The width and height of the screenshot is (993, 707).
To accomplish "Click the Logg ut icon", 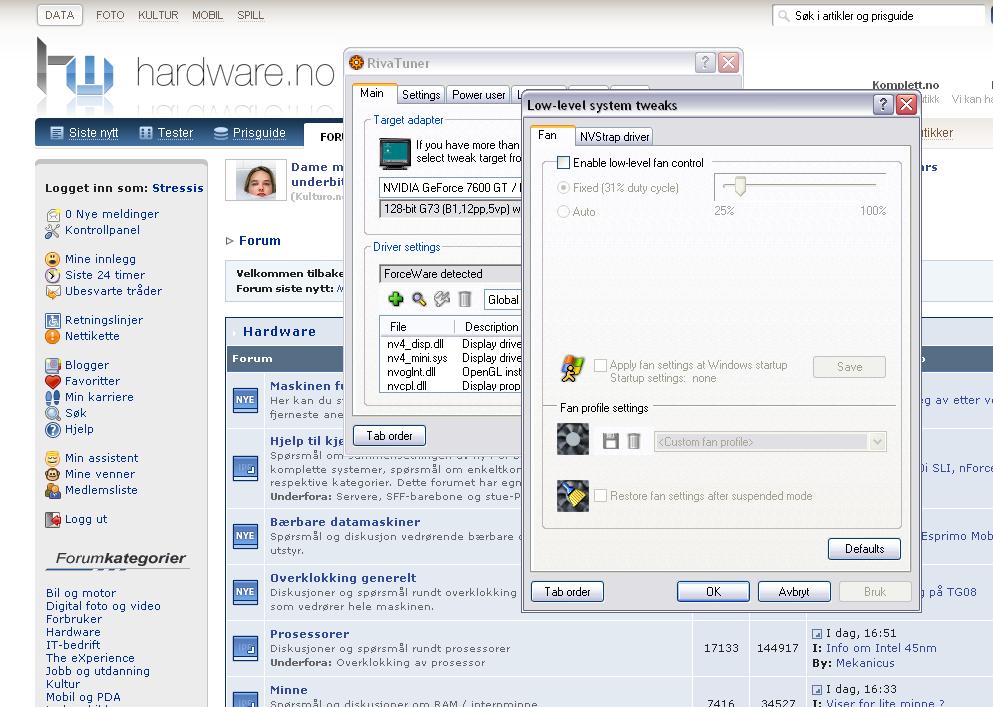I will [x=53, y=519].
